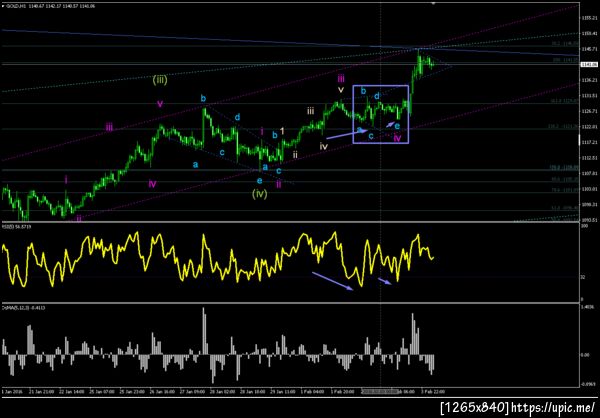600x418 pixels.
Task: Select the olive (iv) wave label
Action: (259, 194)
